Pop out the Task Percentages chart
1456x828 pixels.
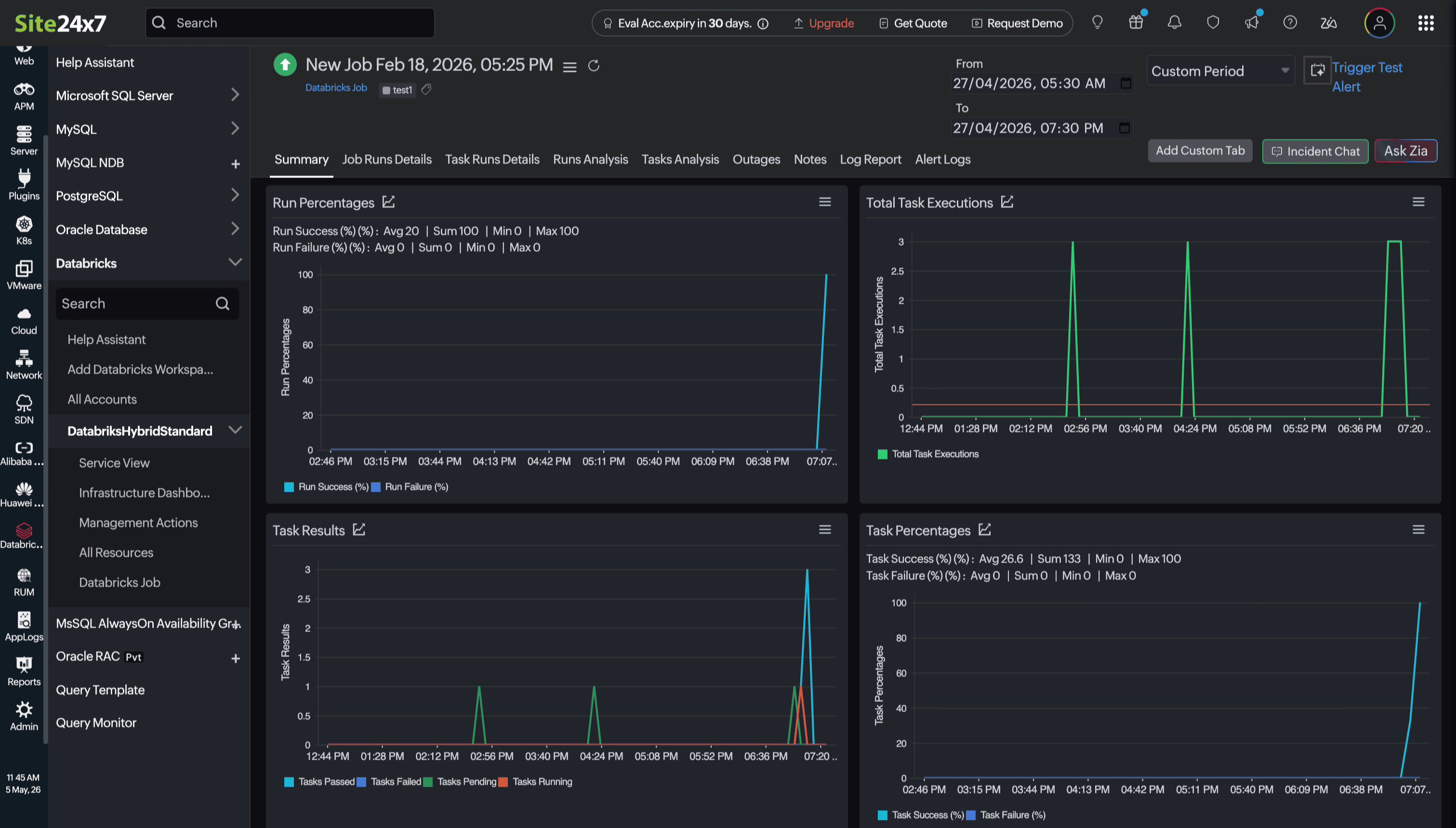(984, 530)
